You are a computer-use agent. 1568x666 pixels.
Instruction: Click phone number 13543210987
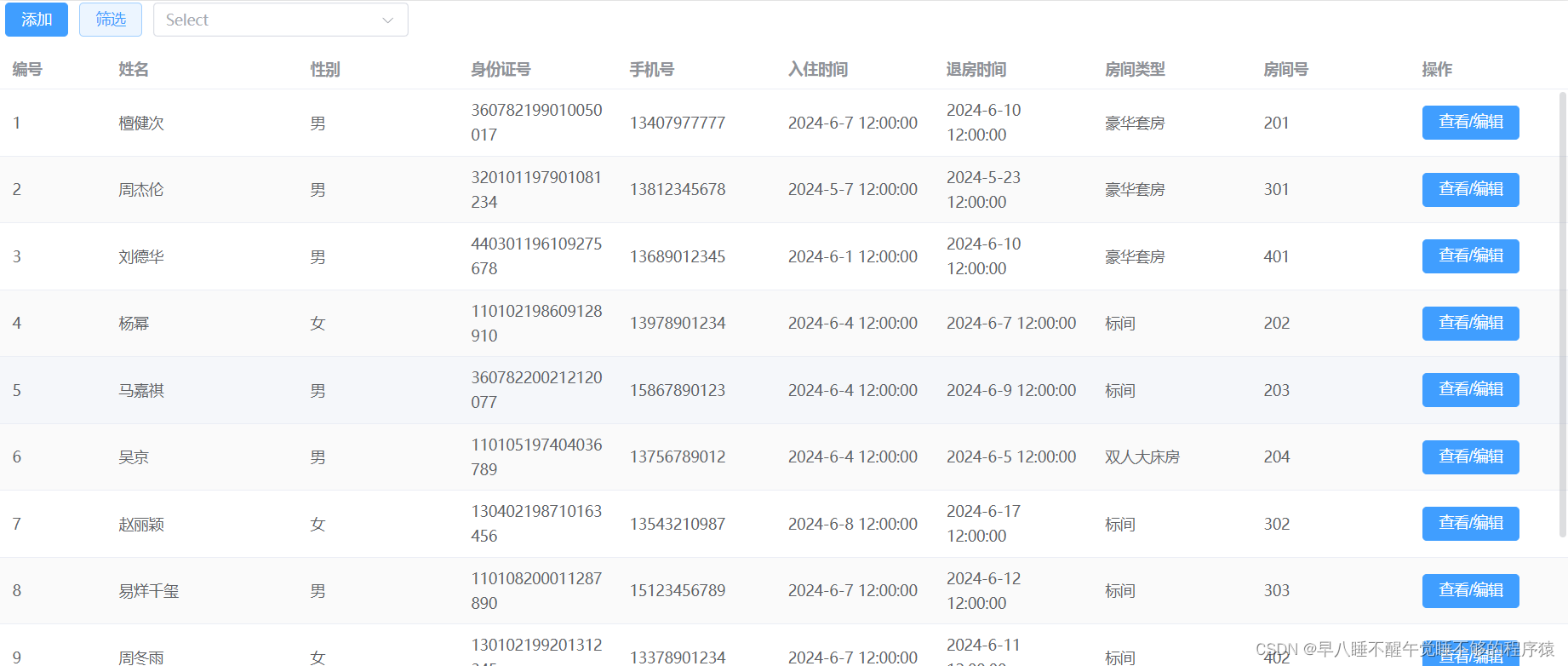click(x=678, y=524)
